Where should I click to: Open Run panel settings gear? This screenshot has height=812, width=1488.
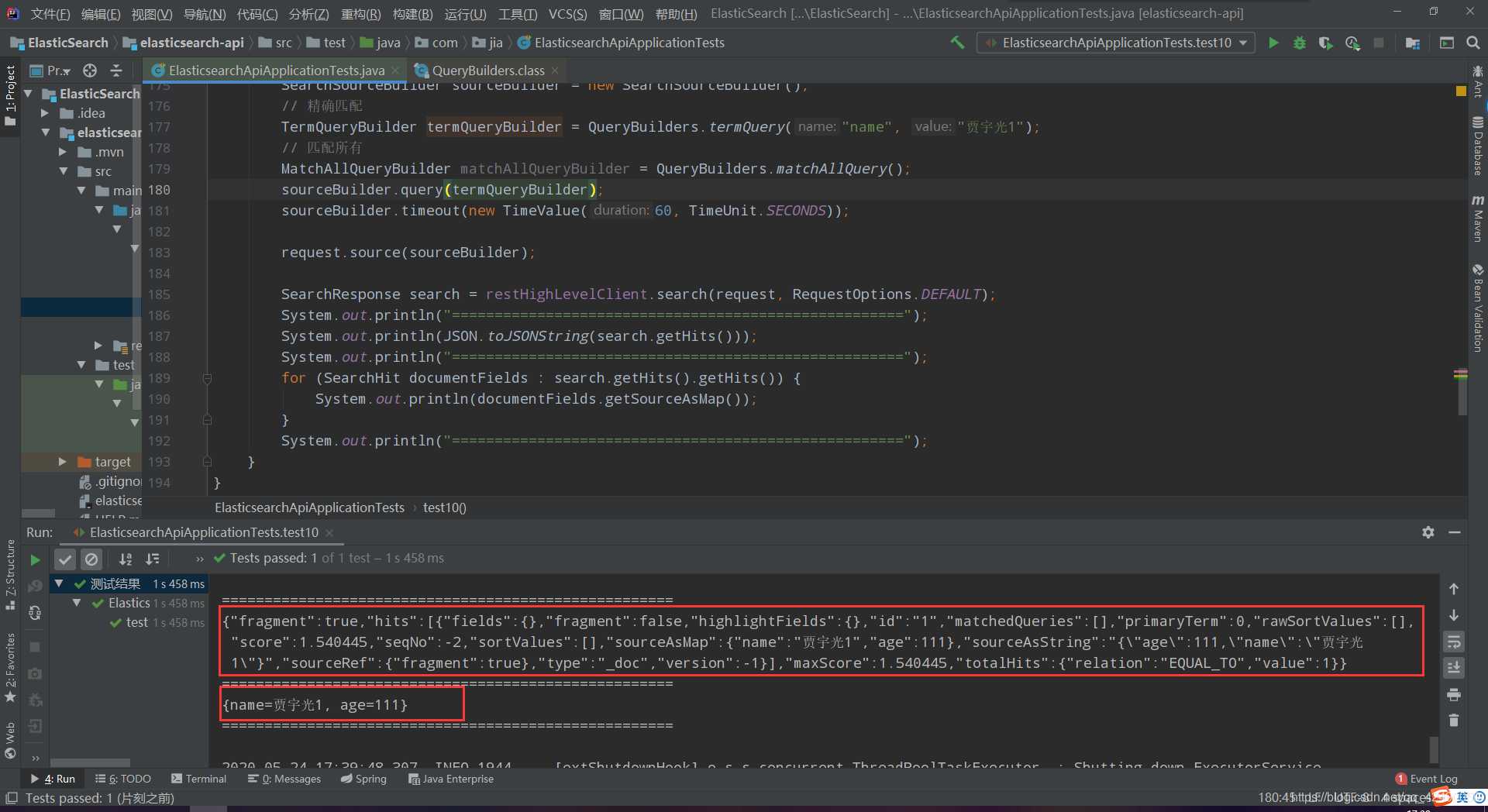1428,532
